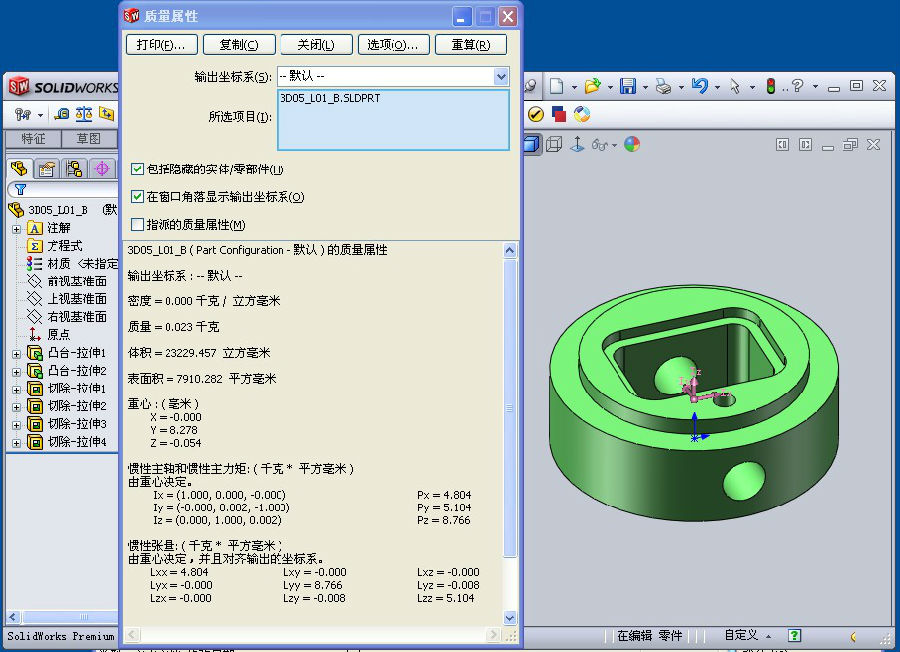Switch to the 特征 tab

[x=33, y=139]
